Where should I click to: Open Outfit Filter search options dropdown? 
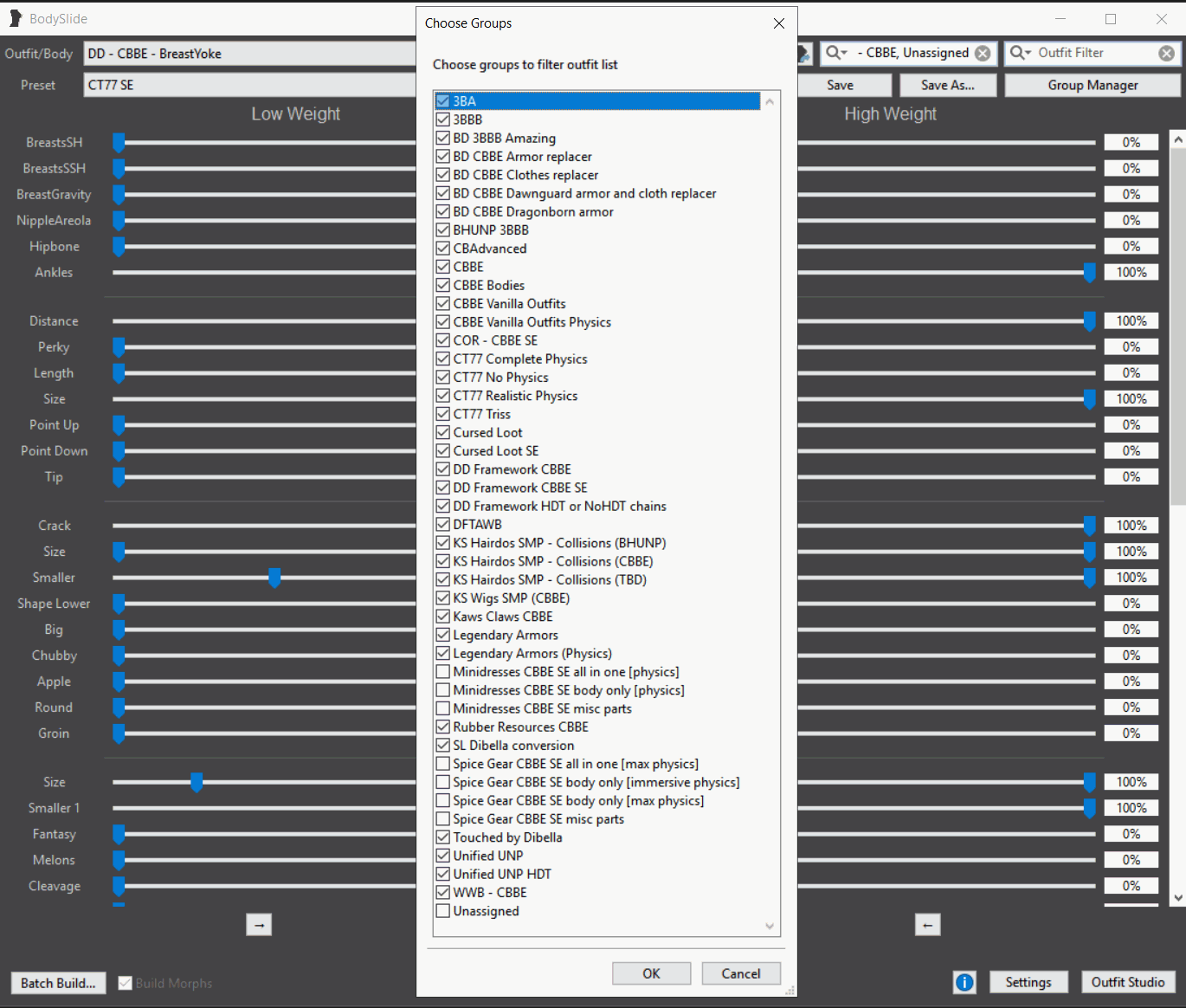coord(1022,53)
